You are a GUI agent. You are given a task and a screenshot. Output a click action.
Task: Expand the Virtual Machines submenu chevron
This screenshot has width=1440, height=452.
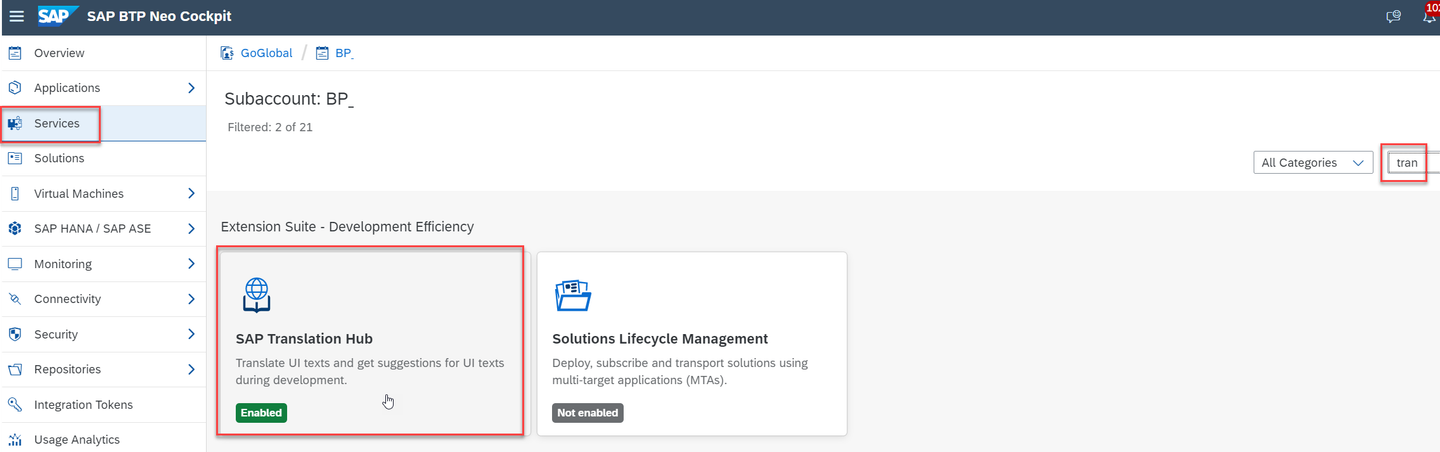pos(191,194)
